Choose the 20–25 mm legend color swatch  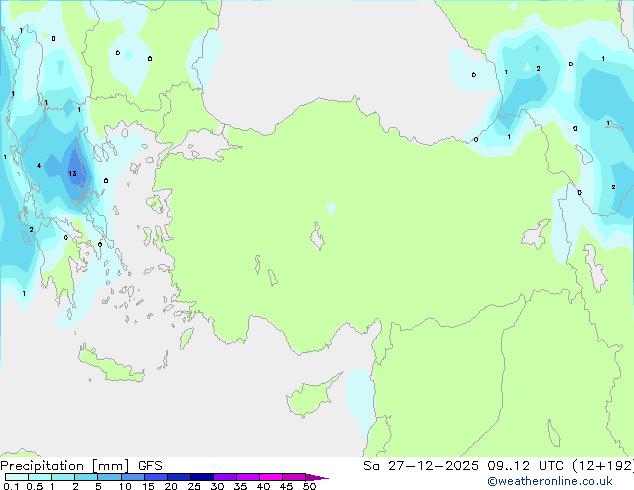point(178,477)
